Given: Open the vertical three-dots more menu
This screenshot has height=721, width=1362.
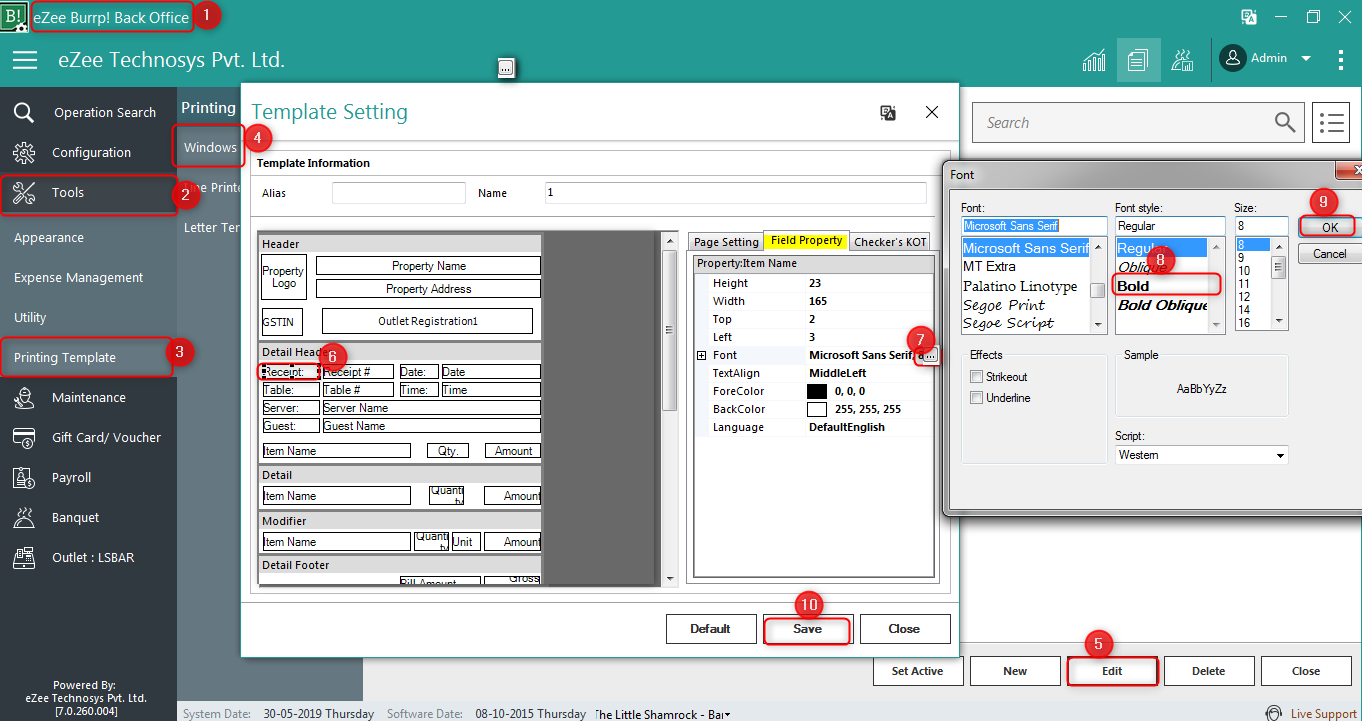Looking at the screenshot, I should point(1341,60).
